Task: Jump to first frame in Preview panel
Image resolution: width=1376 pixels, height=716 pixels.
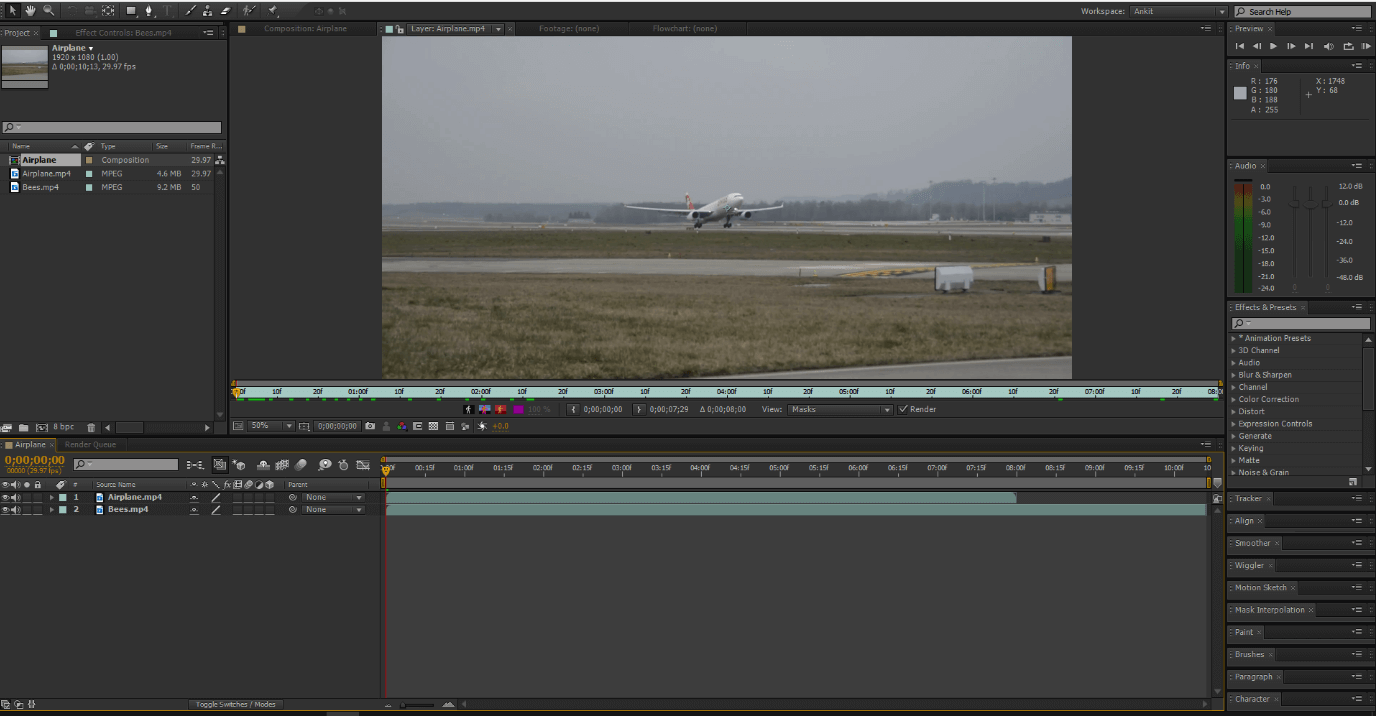Action: 1240,46
